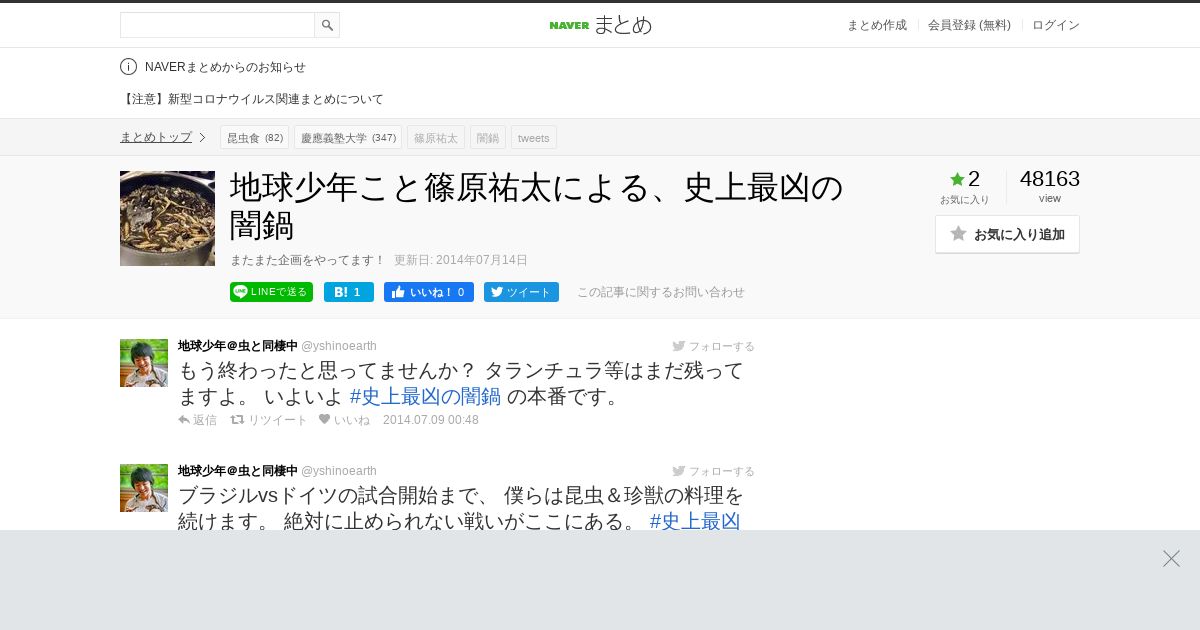Click ログイン link
The width and height of the screenshot is (1200, 630).
pyautogui.click(x=1056, y=25)
